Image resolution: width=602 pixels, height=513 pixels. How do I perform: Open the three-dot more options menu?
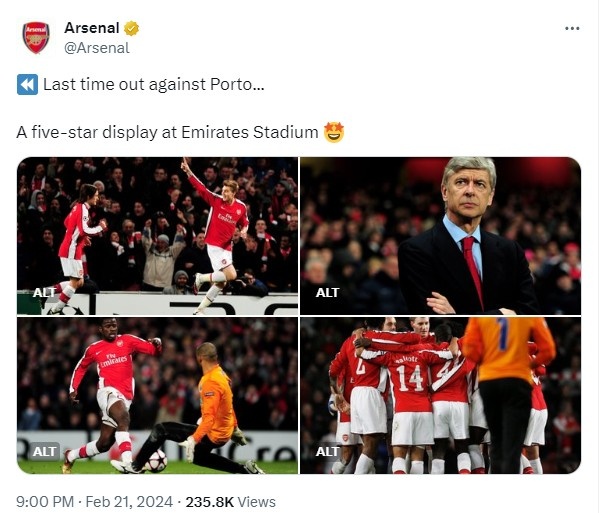pos(572,28)
